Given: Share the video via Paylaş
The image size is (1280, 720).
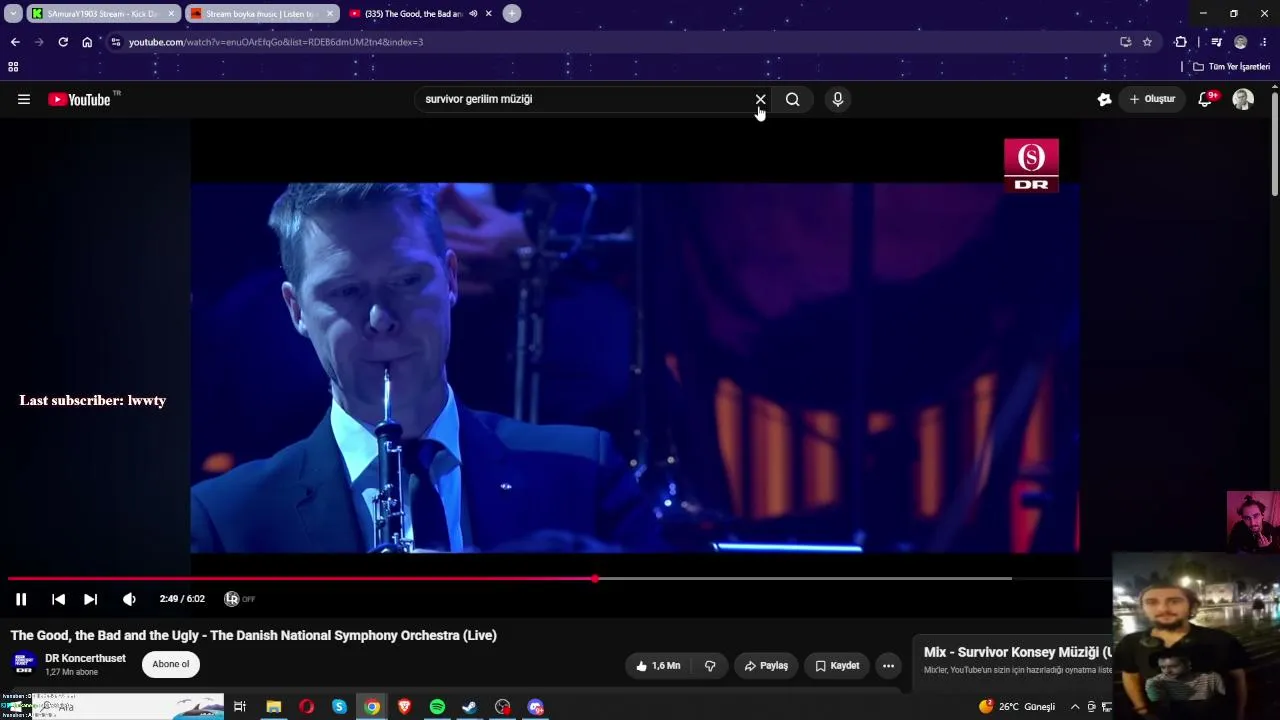Looking at the screenshot, I should tap(766, 665).
